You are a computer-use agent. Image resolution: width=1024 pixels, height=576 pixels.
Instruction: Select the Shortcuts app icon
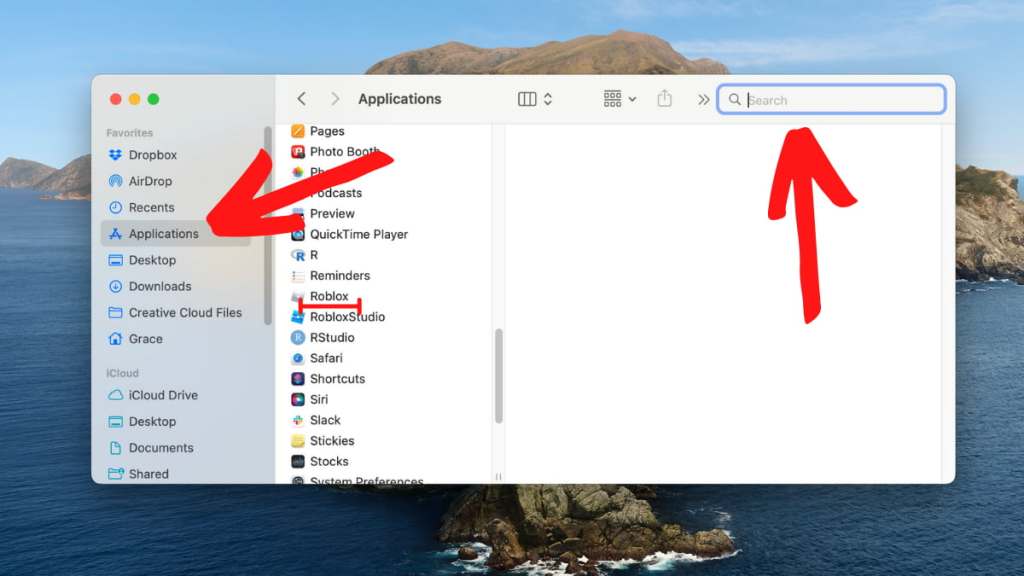[x=298, y=379]
